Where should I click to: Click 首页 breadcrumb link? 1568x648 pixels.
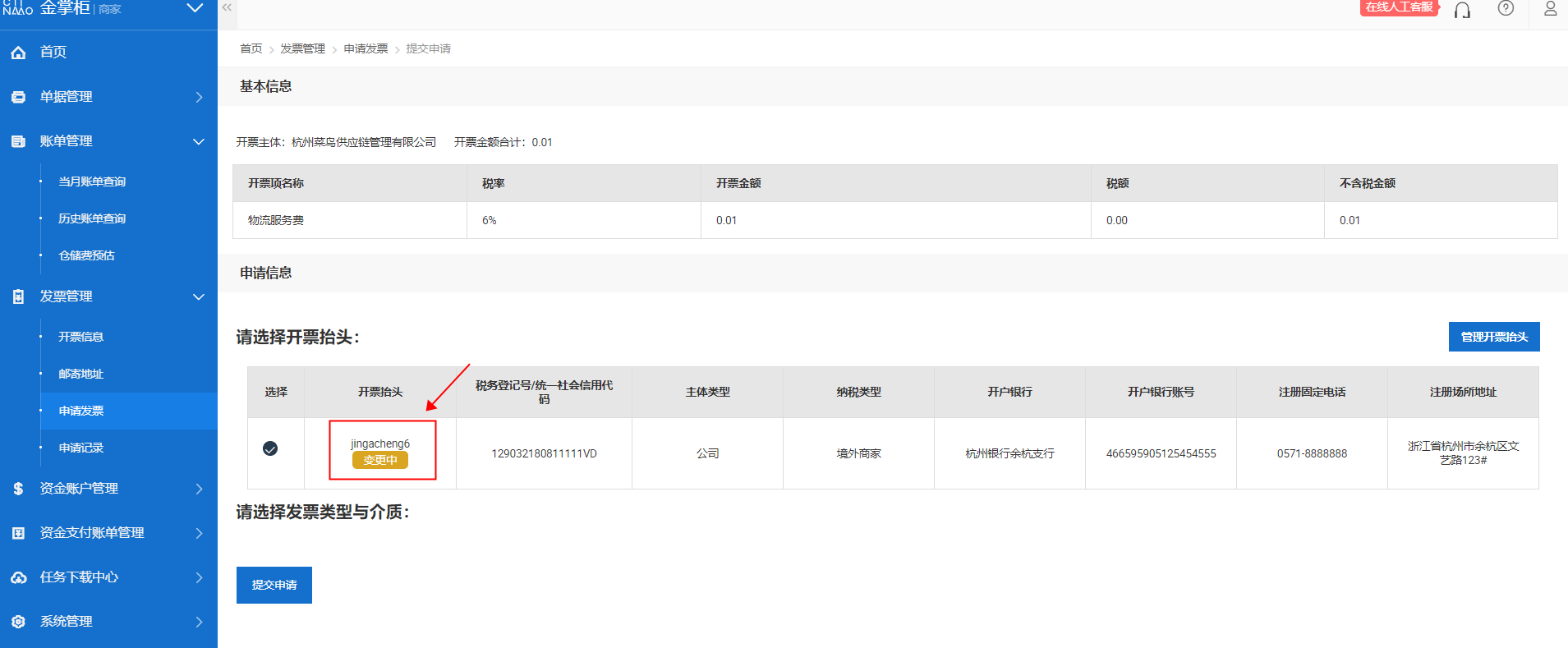[x=251, y=48]
